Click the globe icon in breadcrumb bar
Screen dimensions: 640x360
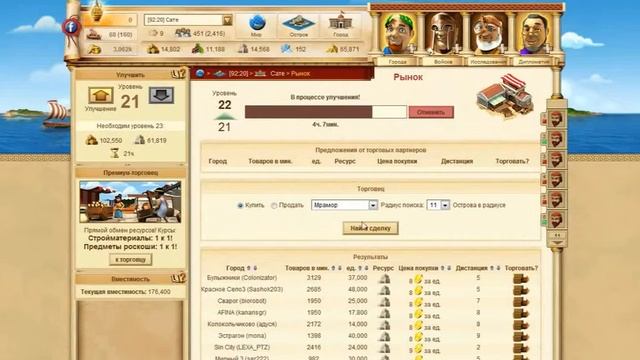(200, 73)
